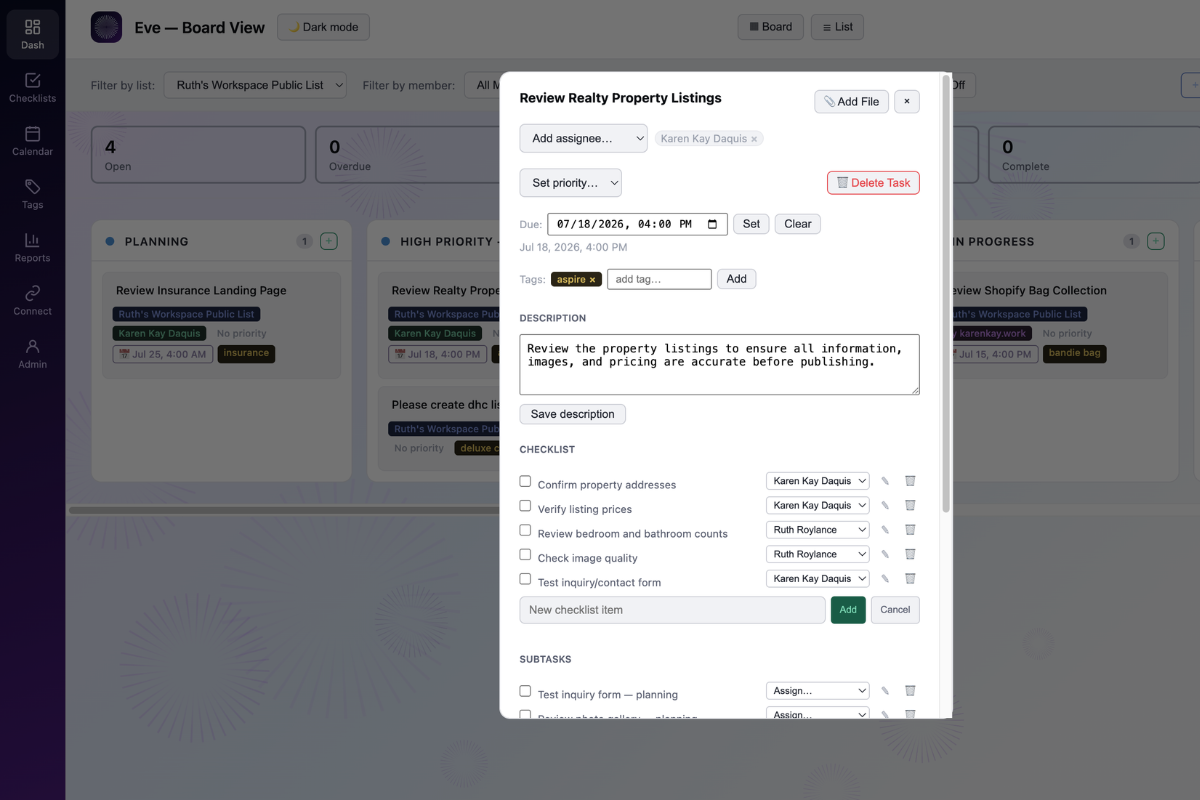Go to Tags in the sidebar
The image size is (1200, 800).
32,194
